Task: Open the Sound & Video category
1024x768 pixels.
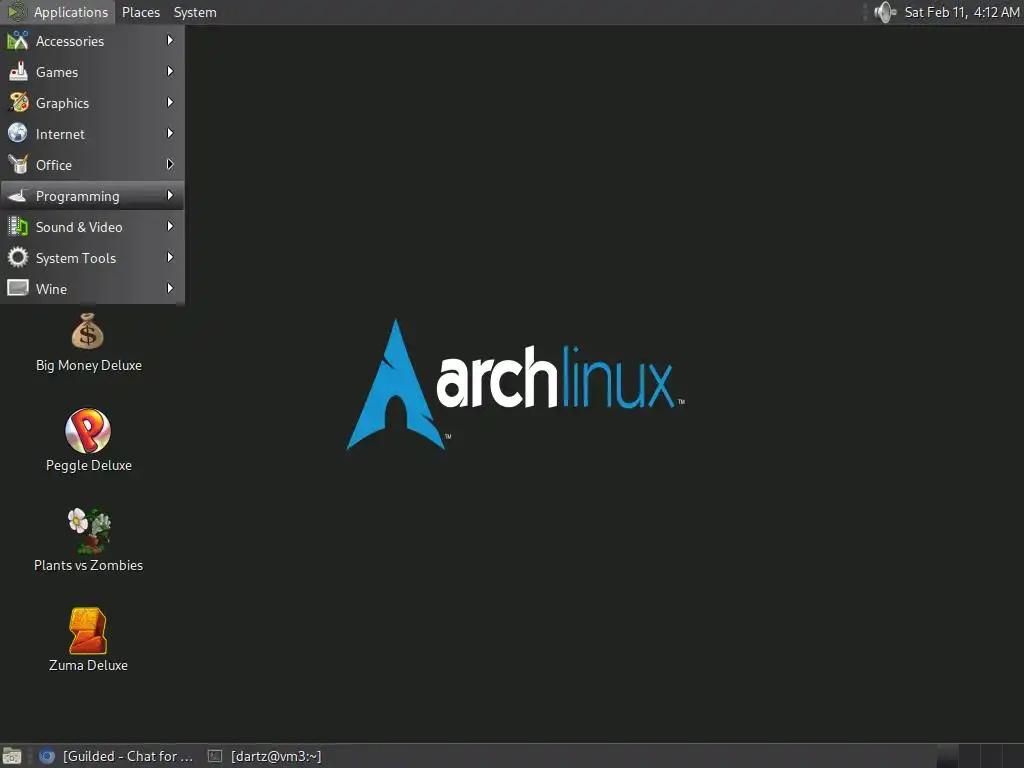Action: pyautogui.click(x=92, y=227)
